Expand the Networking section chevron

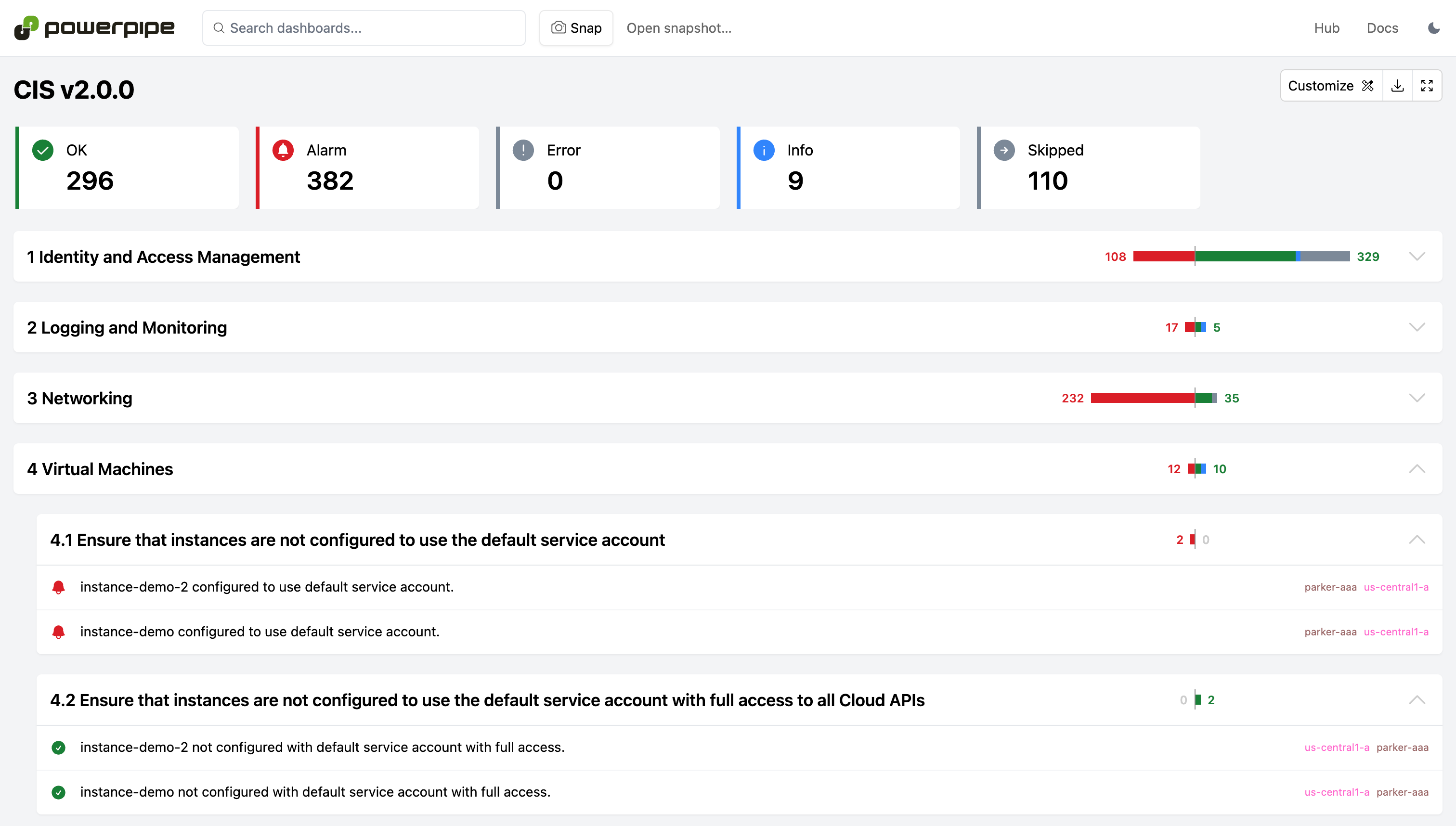click(x=1417, y=398)
